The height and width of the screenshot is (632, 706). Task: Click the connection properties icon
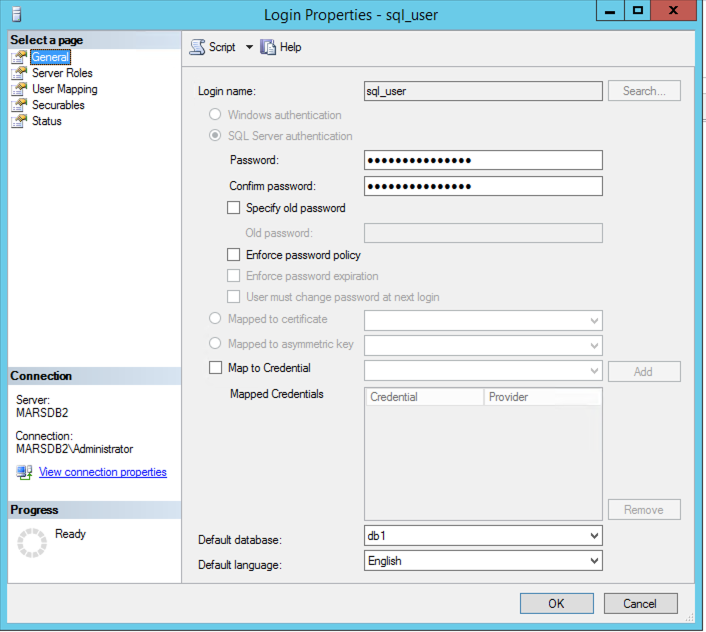coord(24,472)
